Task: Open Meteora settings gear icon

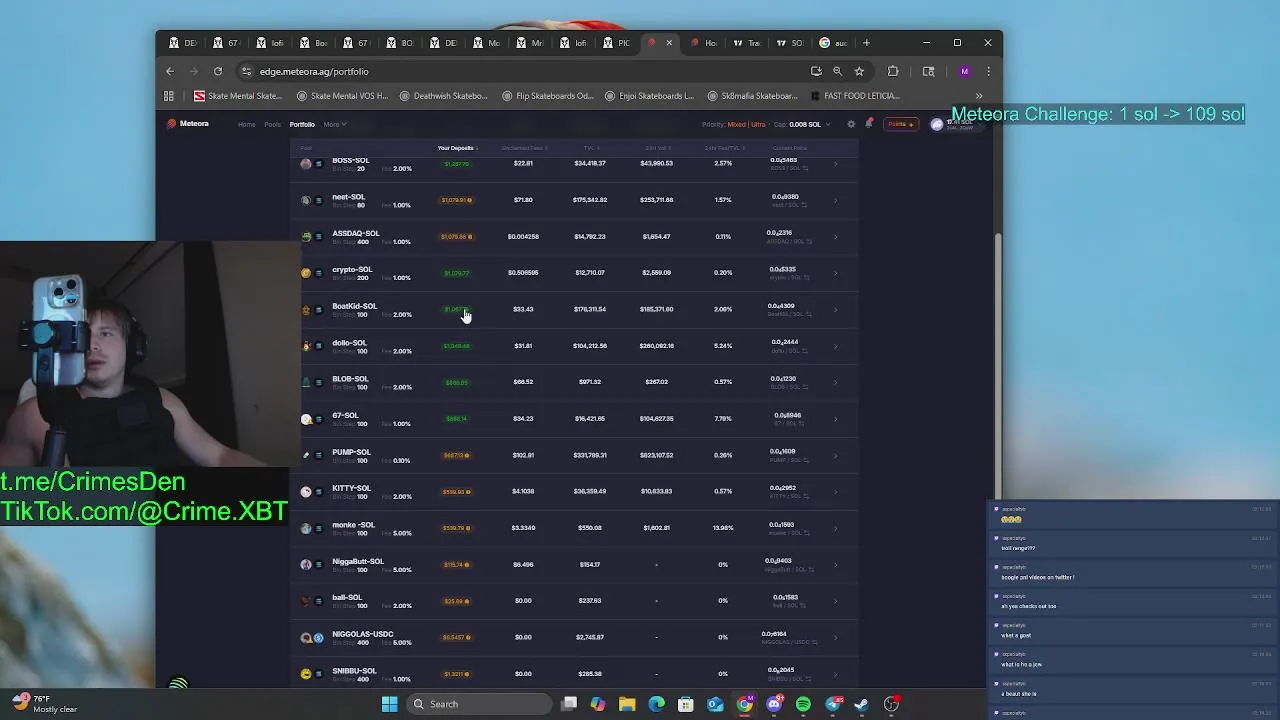Action: [x=851, y=124]
